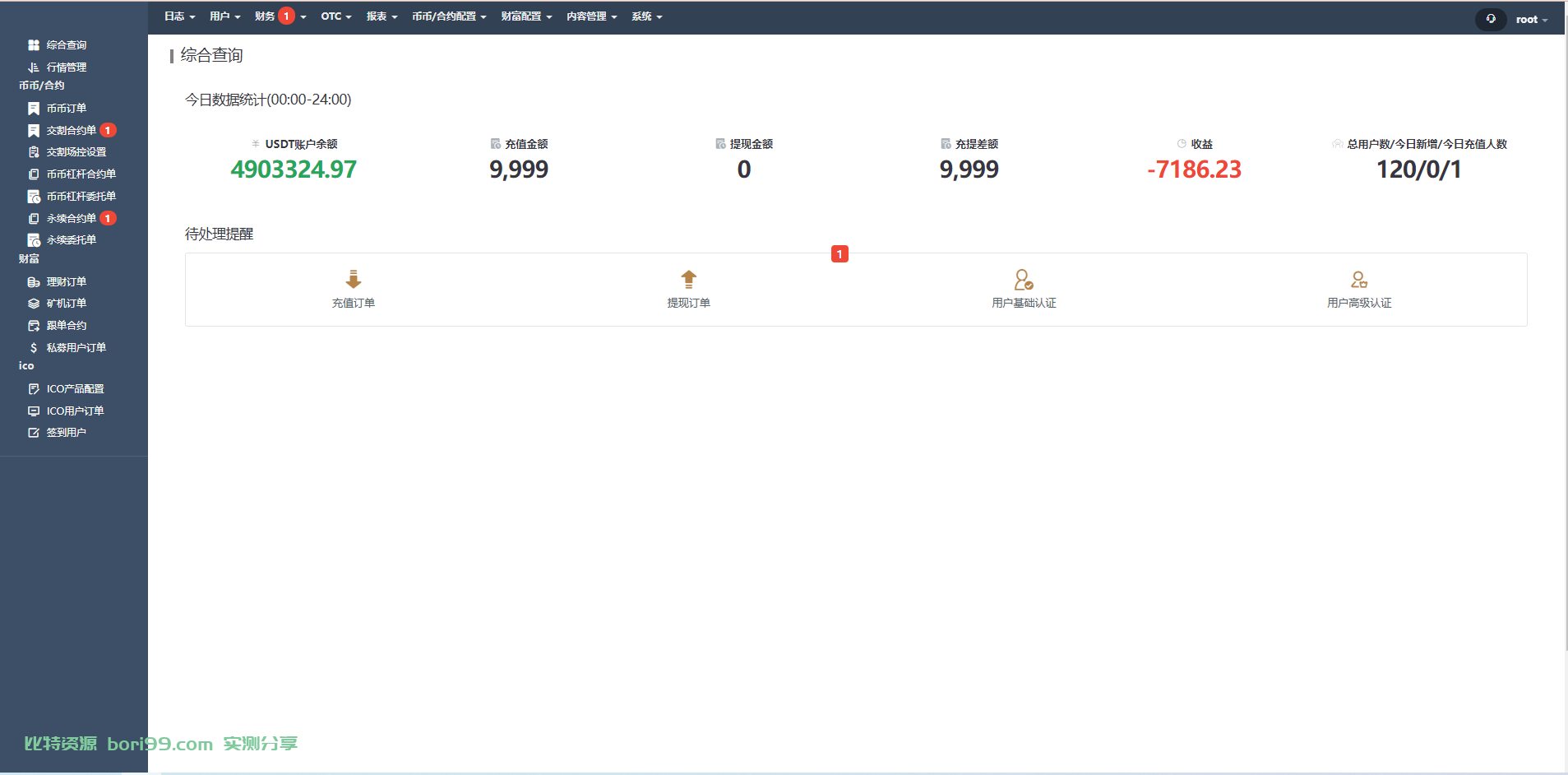Click the 充值订单 download arrow icon
This screenshot has height=775, width=1568.
click(x=354, y=280)
